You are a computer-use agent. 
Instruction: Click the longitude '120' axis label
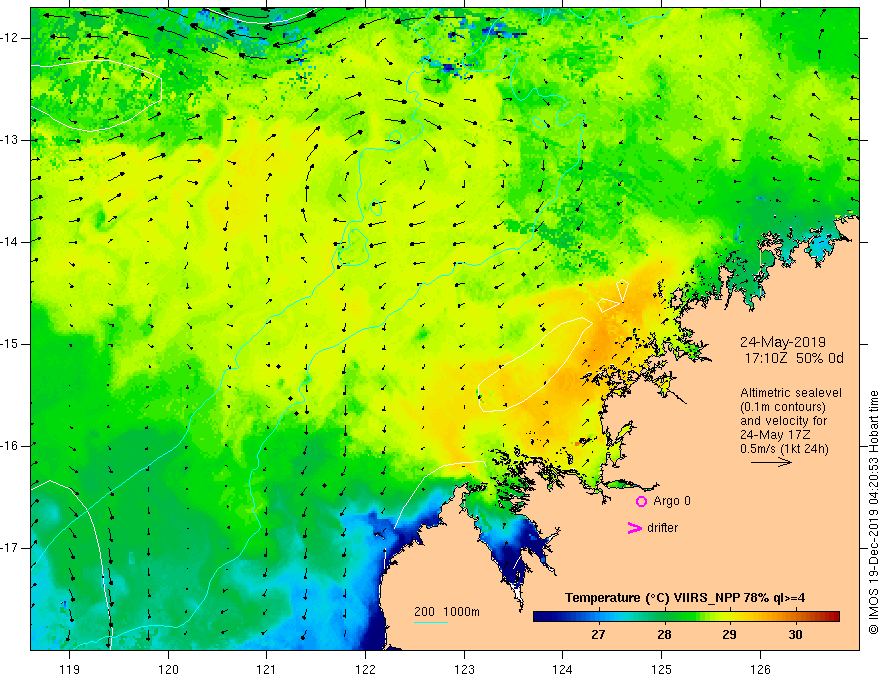(x=168, y=669)
